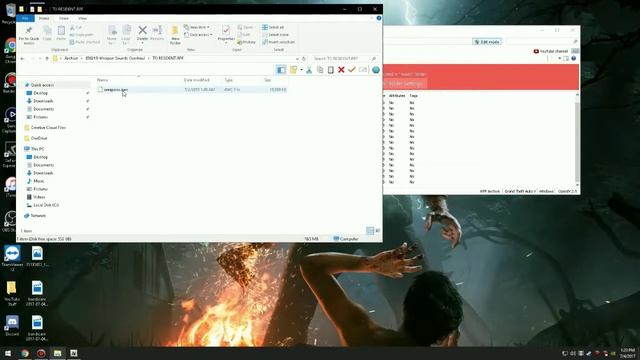Open OneDrive in the navigation pane
The height and width of the screenshot is (360, 640).
click(39, 138)
